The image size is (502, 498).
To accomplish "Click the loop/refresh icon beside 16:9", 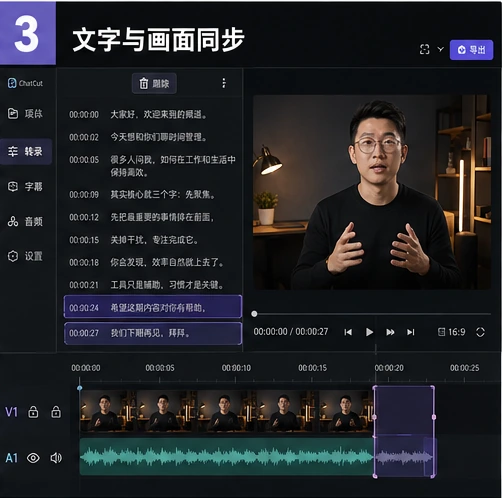I will [x=480, y=332].
